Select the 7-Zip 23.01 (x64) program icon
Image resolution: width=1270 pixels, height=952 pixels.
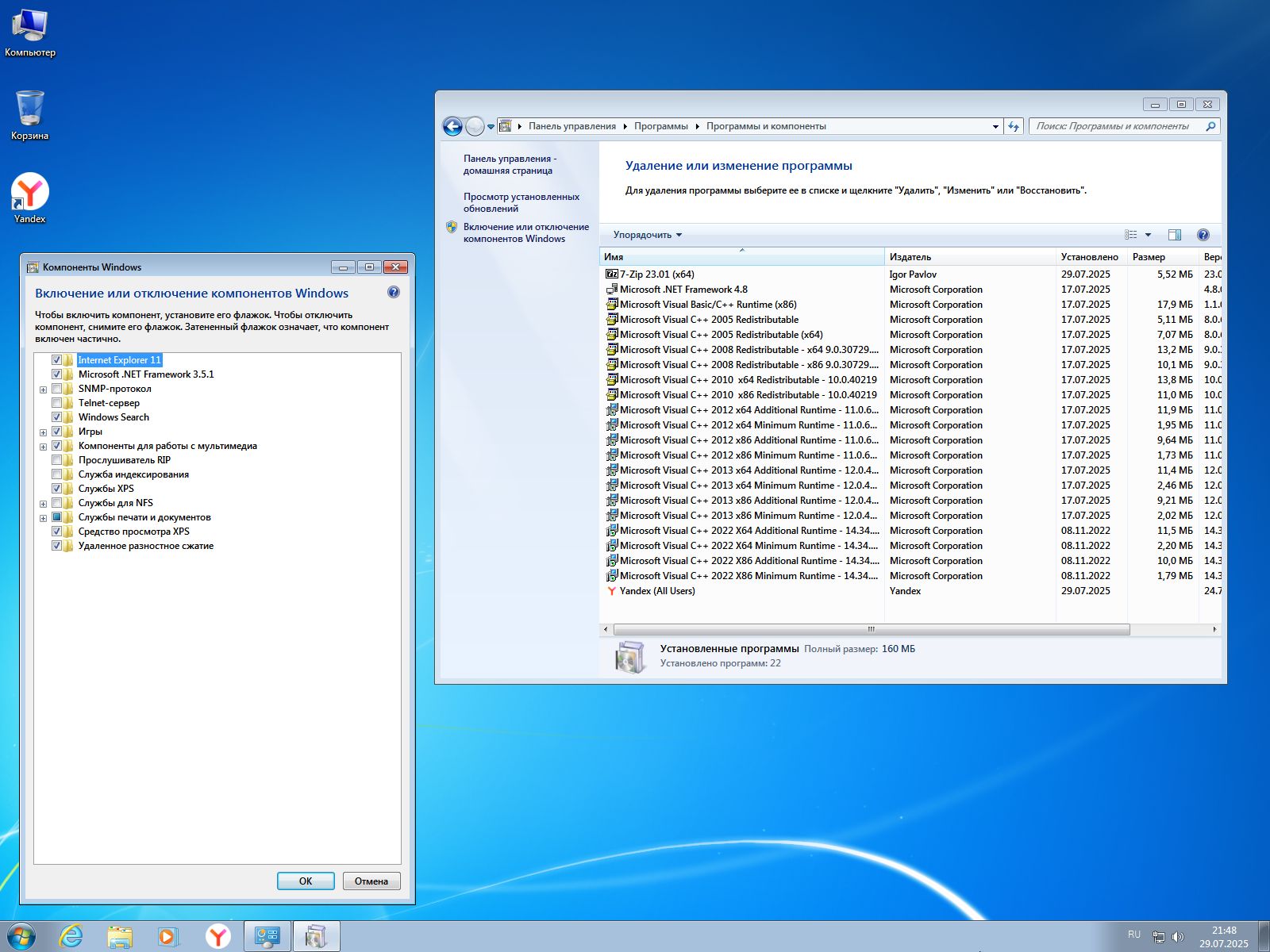[611, 274]
